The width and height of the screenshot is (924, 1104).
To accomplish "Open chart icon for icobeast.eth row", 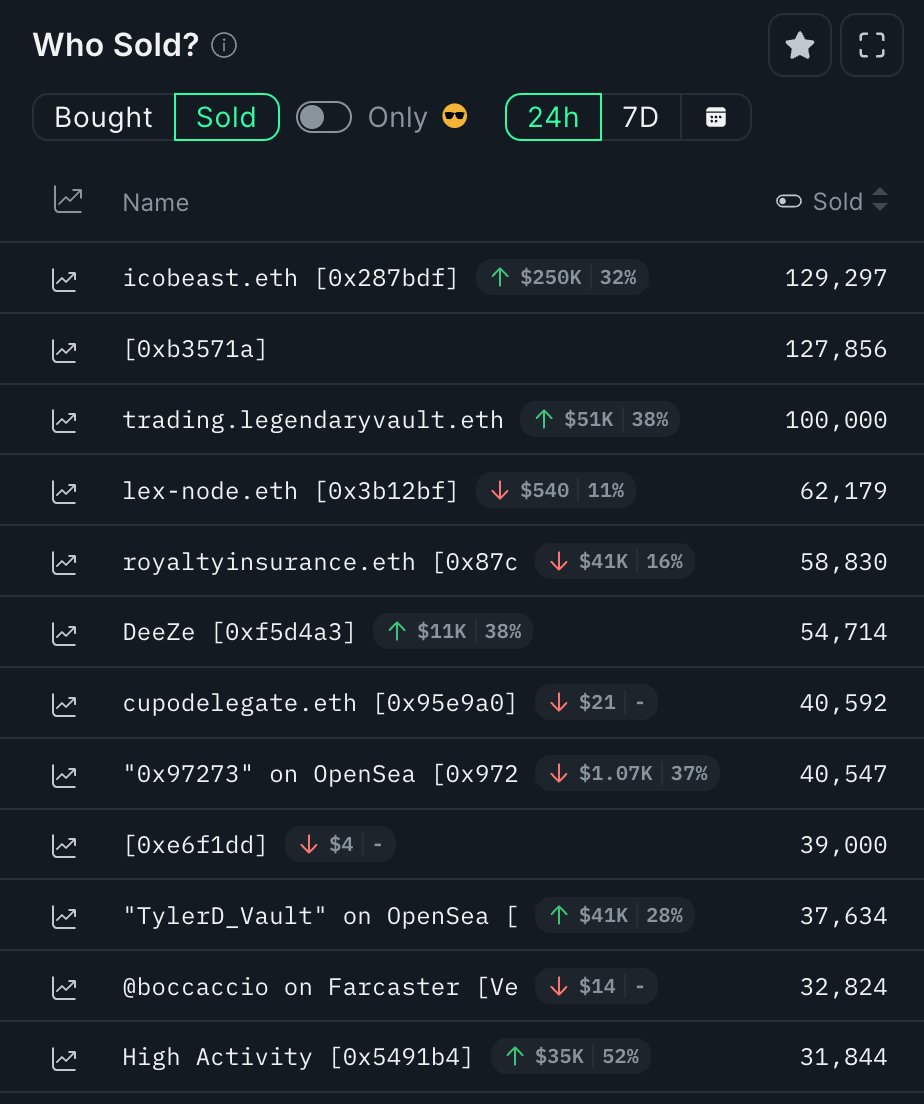I will tap(64, 280).
